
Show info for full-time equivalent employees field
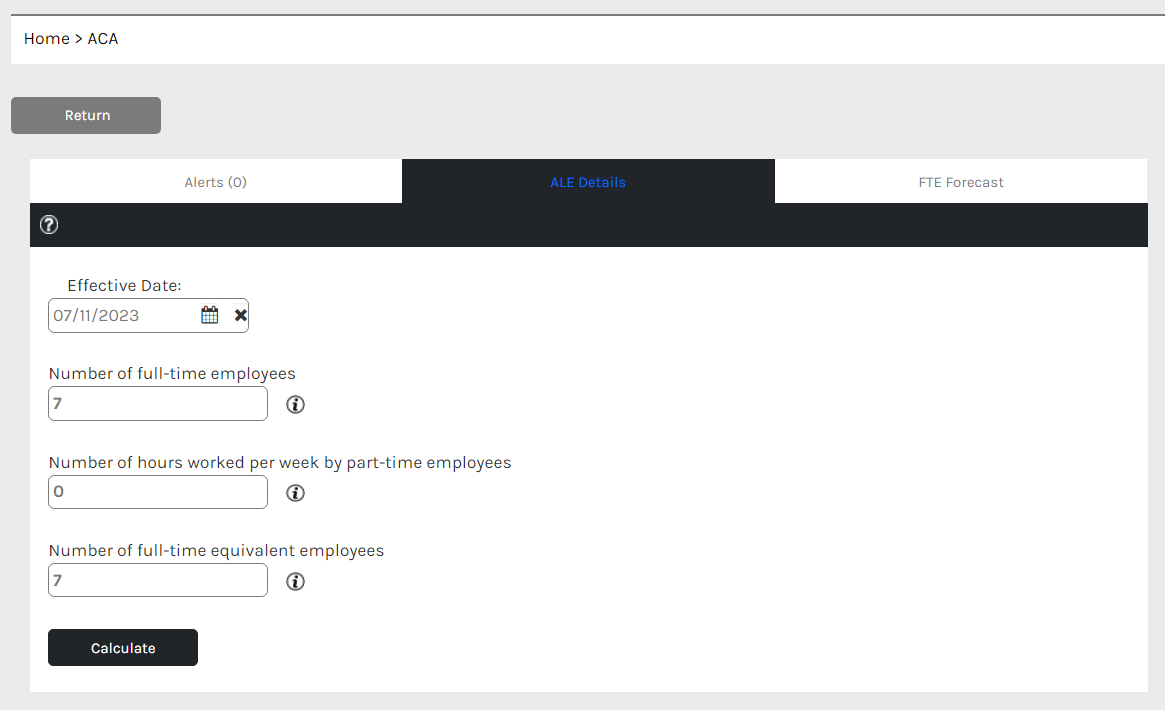point(296,582)
